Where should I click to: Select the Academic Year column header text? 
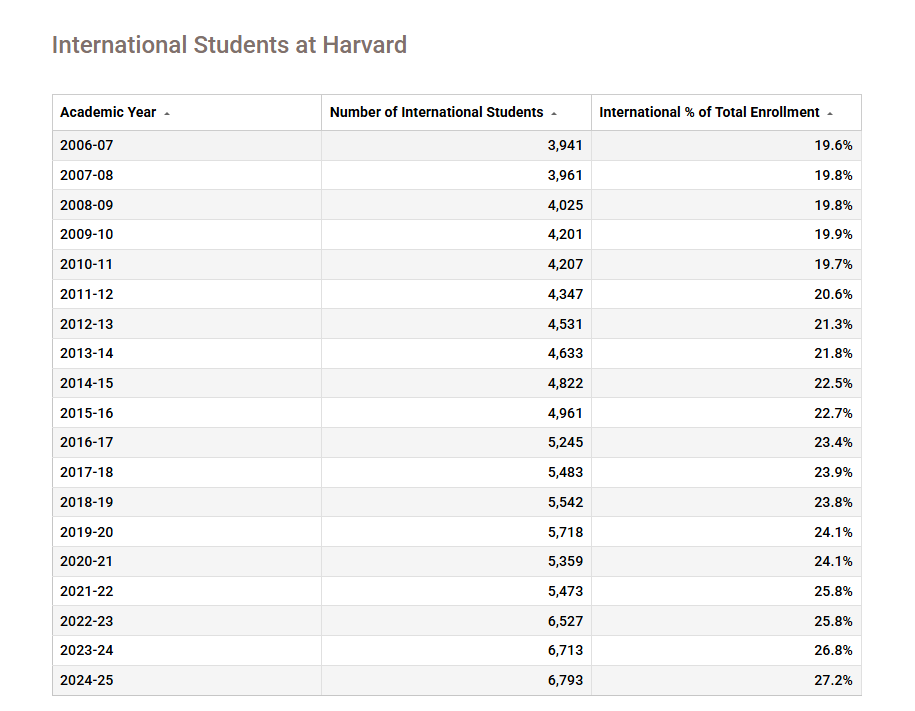tap(108, 112)
